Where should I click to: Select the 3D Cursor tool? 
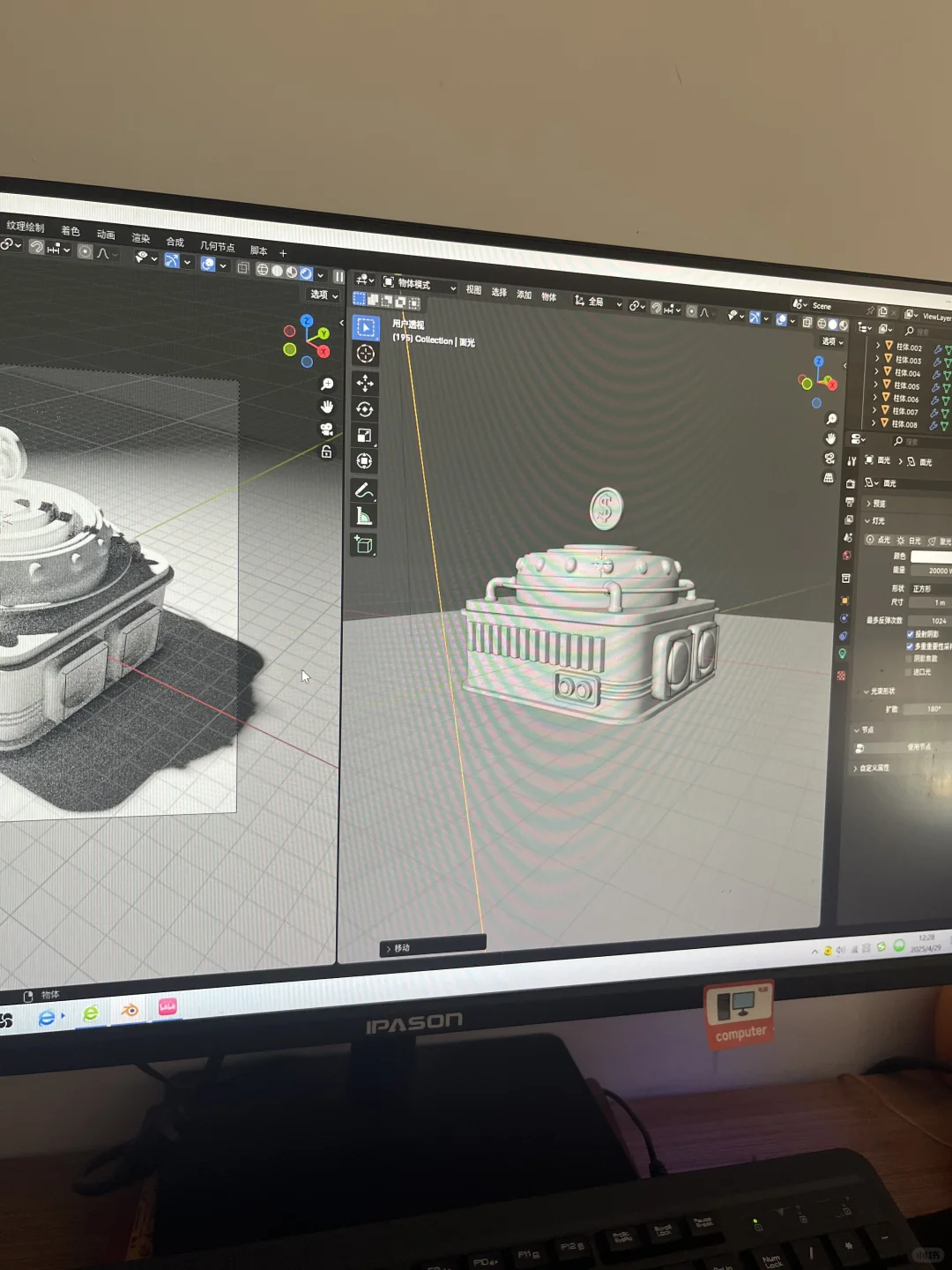tap(366, 355)
